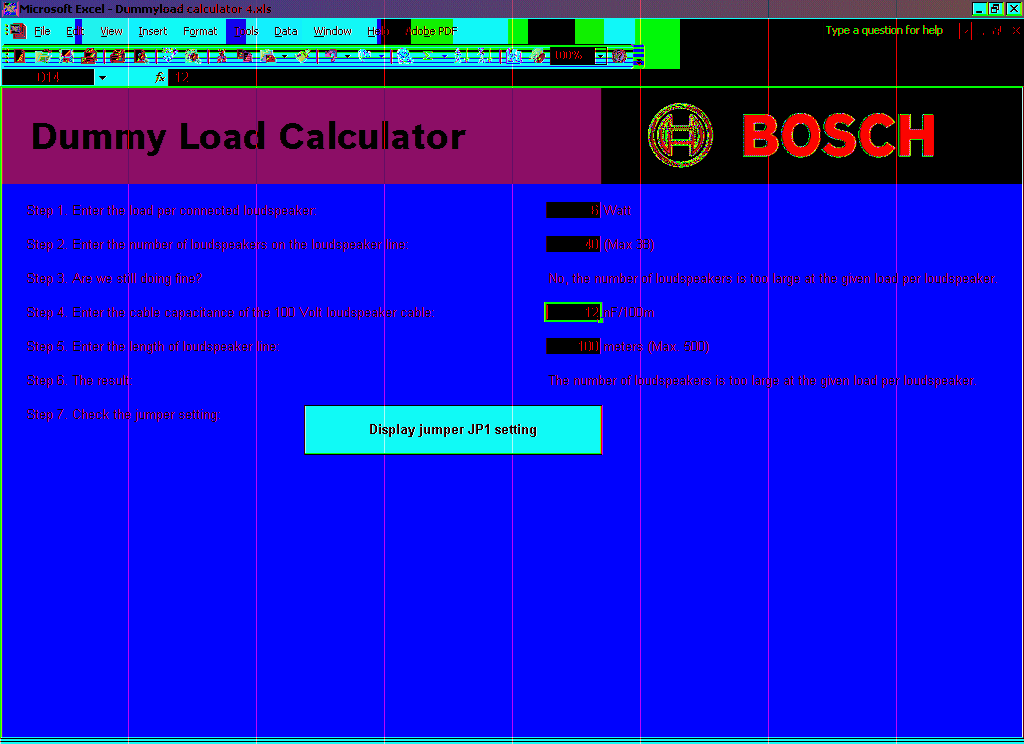The width and height of the screenshot is (1024, 744).
Task: Open the Chart Wizard toolbar icon
Action: point(514,56)
